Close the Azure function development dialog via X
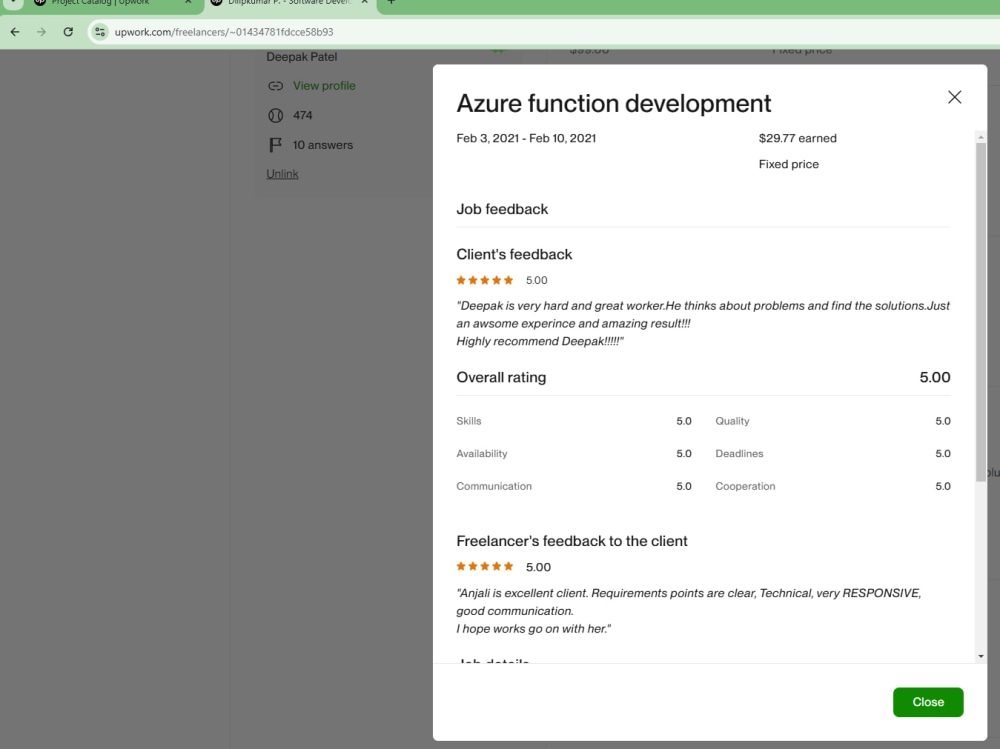 coord(954,97)
